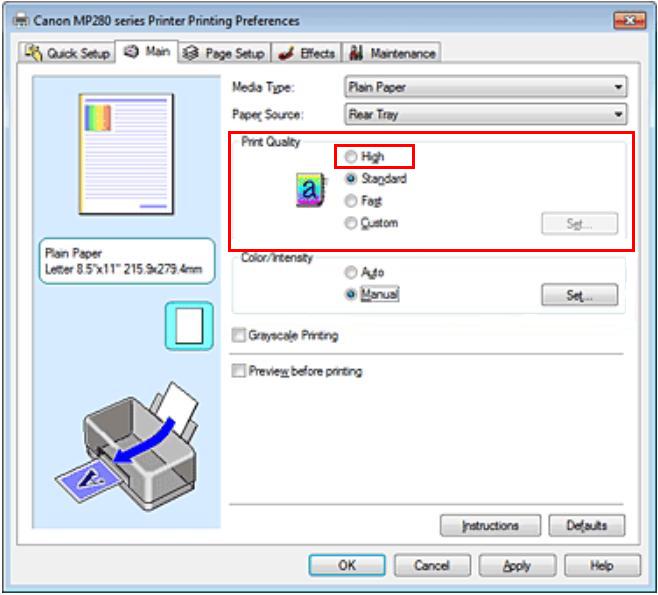Viewport: 658px width, 595px height.
Task: Open the Maintenance tab
Action: pyautogui.click(x=392, y=53)
